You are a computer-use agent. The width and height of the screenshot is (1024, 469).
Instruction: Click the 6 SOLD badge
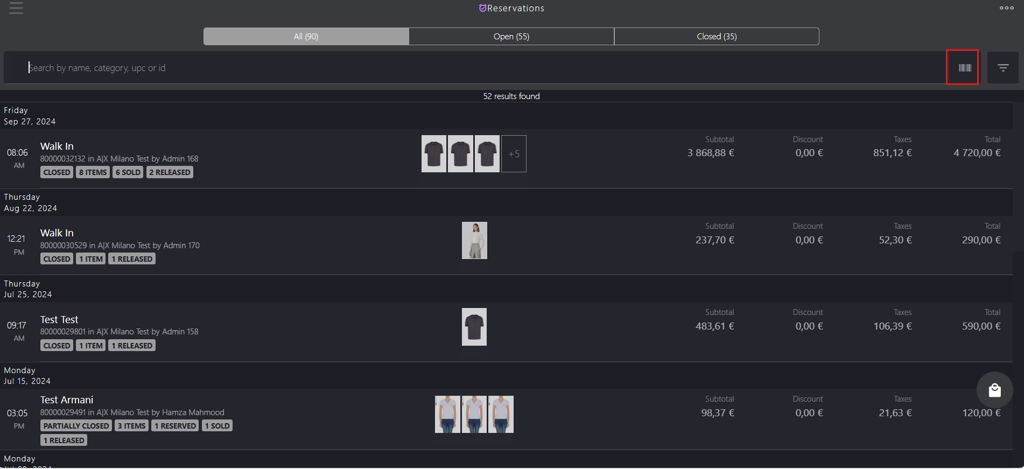click(128, 172)
